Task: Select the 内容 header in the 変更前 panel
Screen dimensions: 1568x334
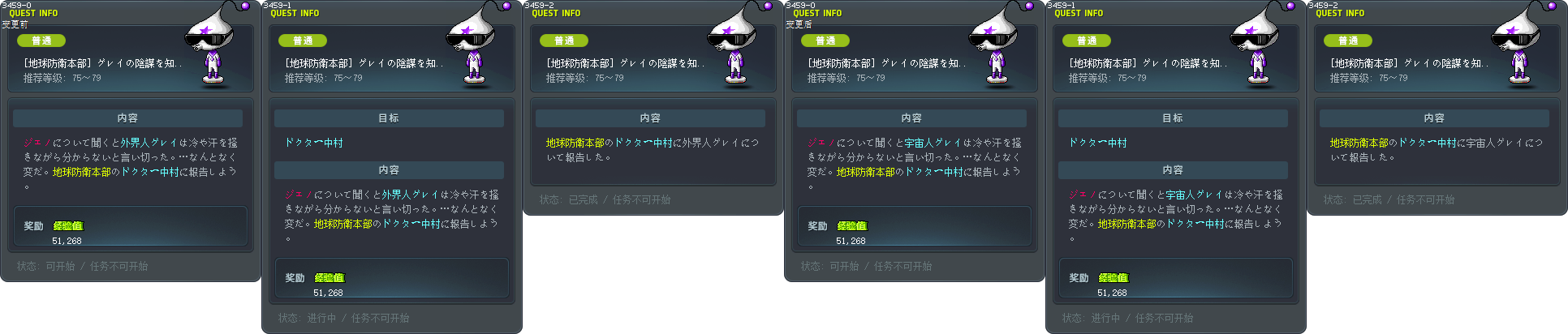Action: (x=127, y=118)
